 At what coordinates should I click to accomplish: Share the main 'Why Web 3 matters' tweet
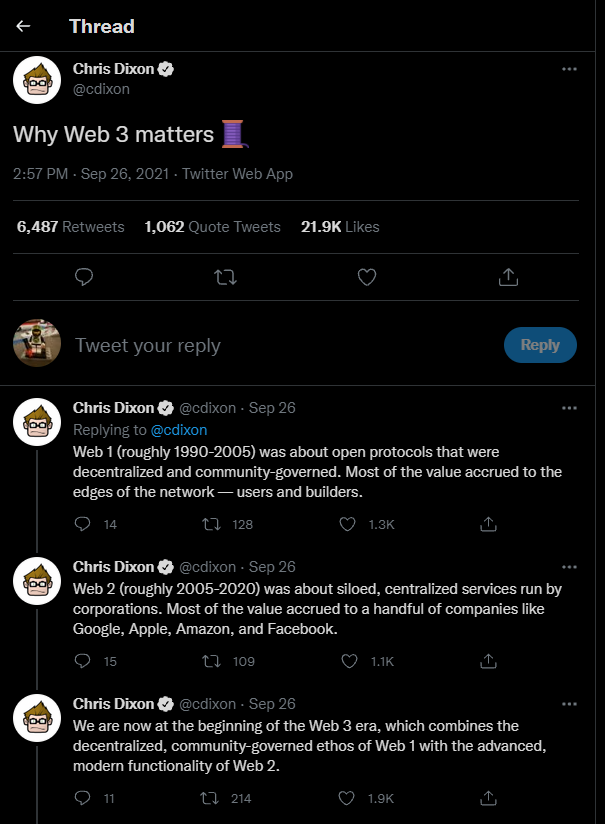pos(508,276)
